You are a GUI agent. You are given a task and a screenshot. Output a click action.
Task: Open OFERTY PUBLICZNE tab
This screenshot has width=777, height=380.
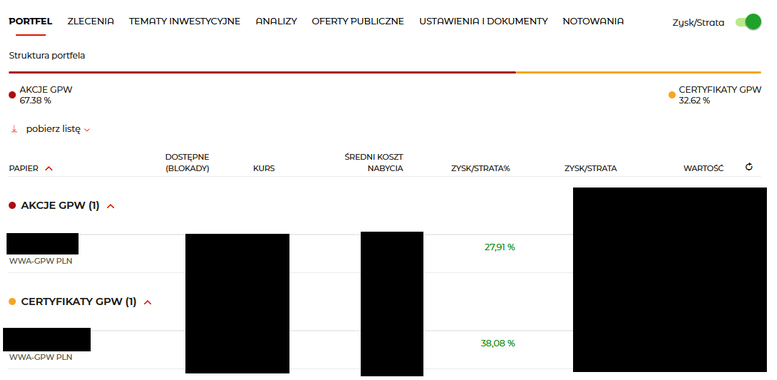358,21
